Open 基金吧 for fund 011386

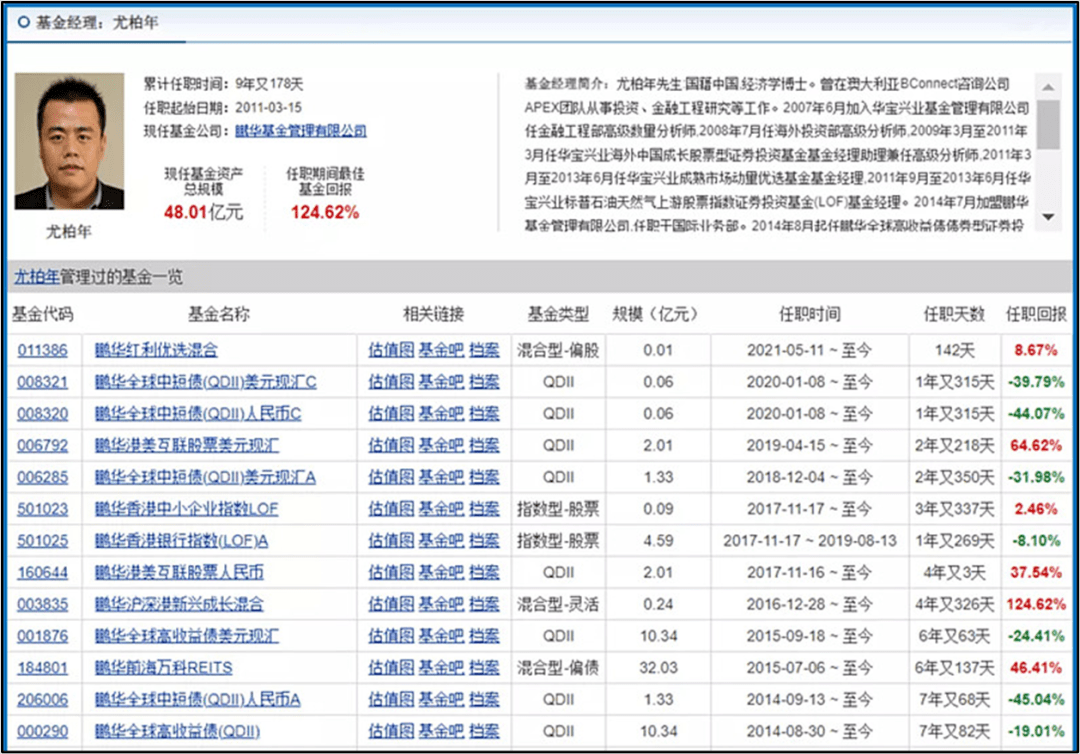[x=442, y=350]
